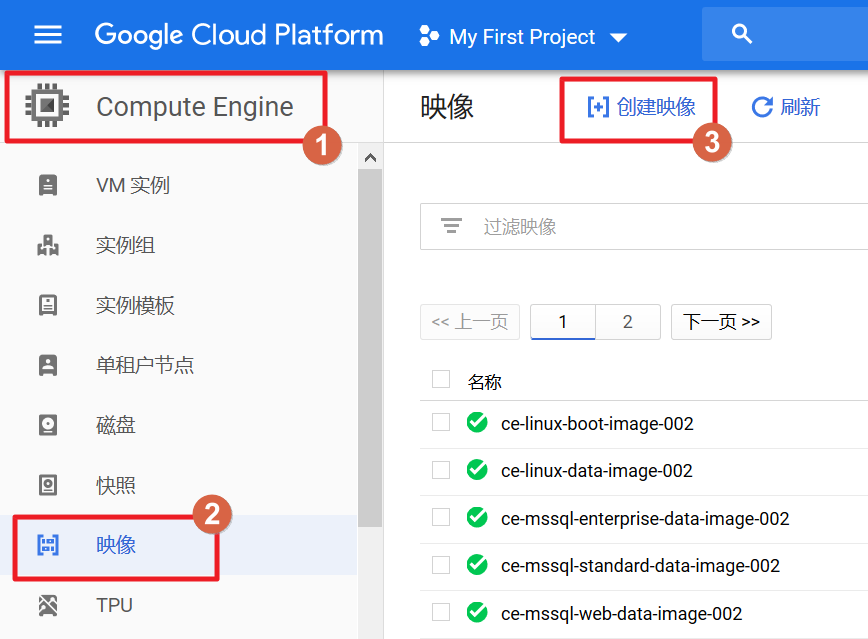Go to next page with 下一页
868x639 pixels.
tap(721, 322)
